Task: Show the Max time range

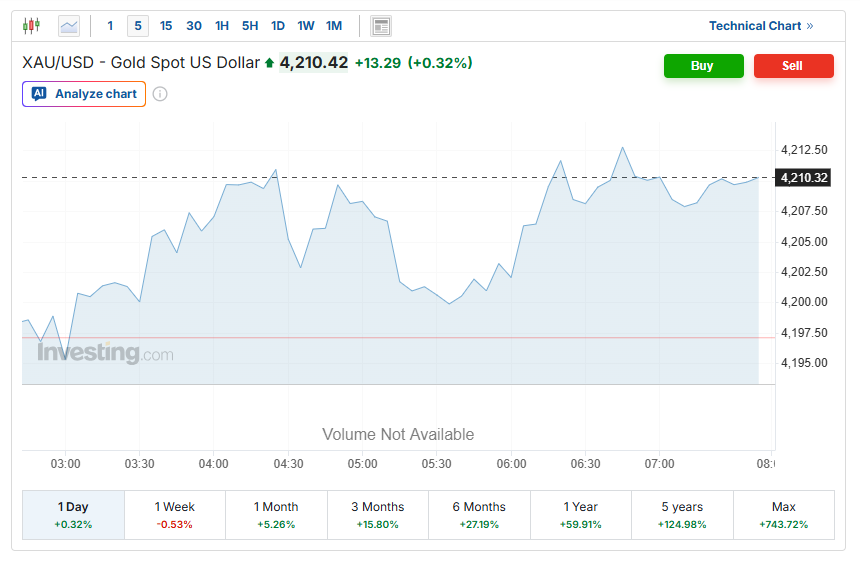Action: click(x=784, y=515)
